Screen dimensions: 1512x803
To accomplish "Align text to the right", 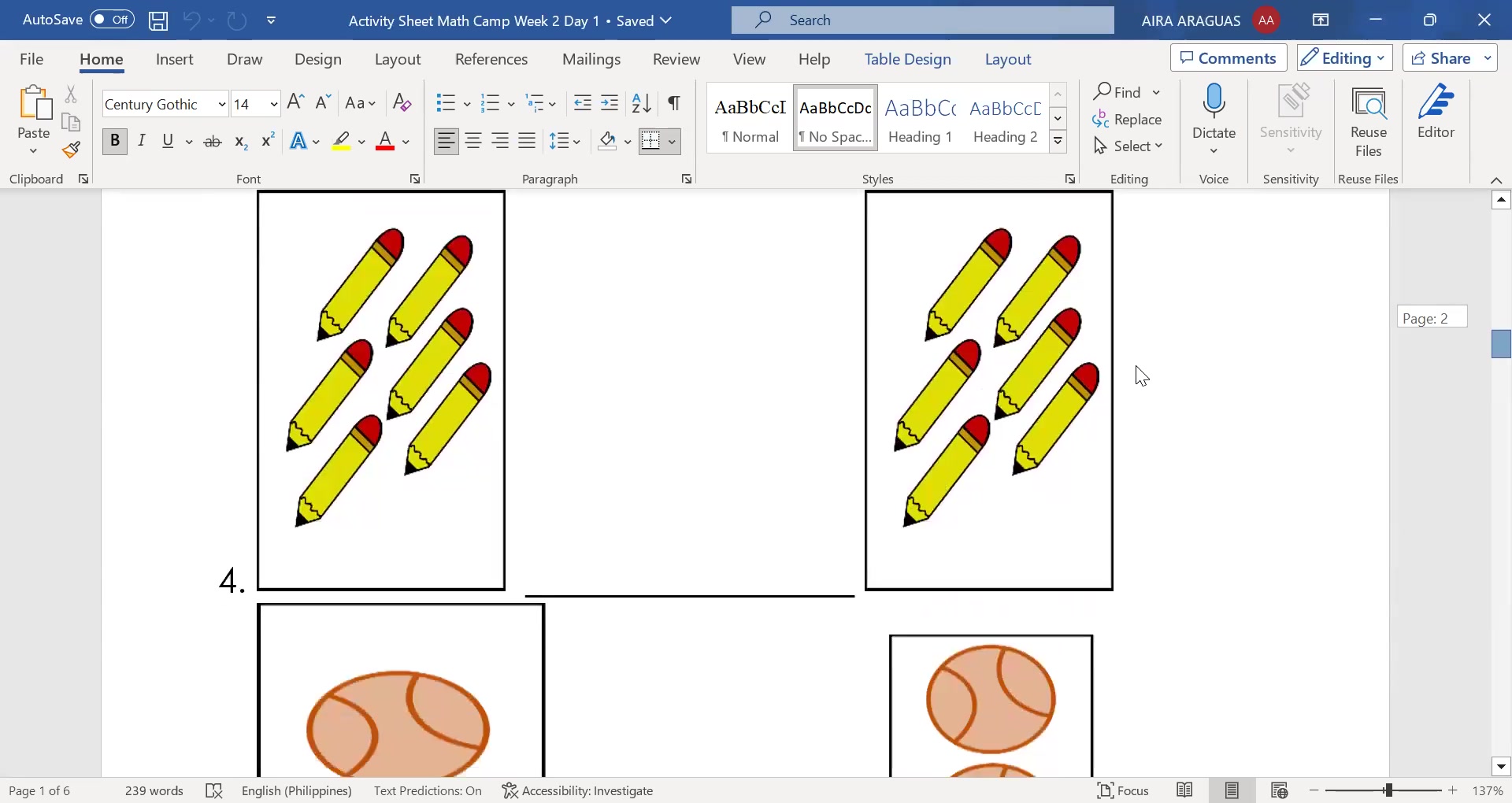I will [x=500, y=141].
